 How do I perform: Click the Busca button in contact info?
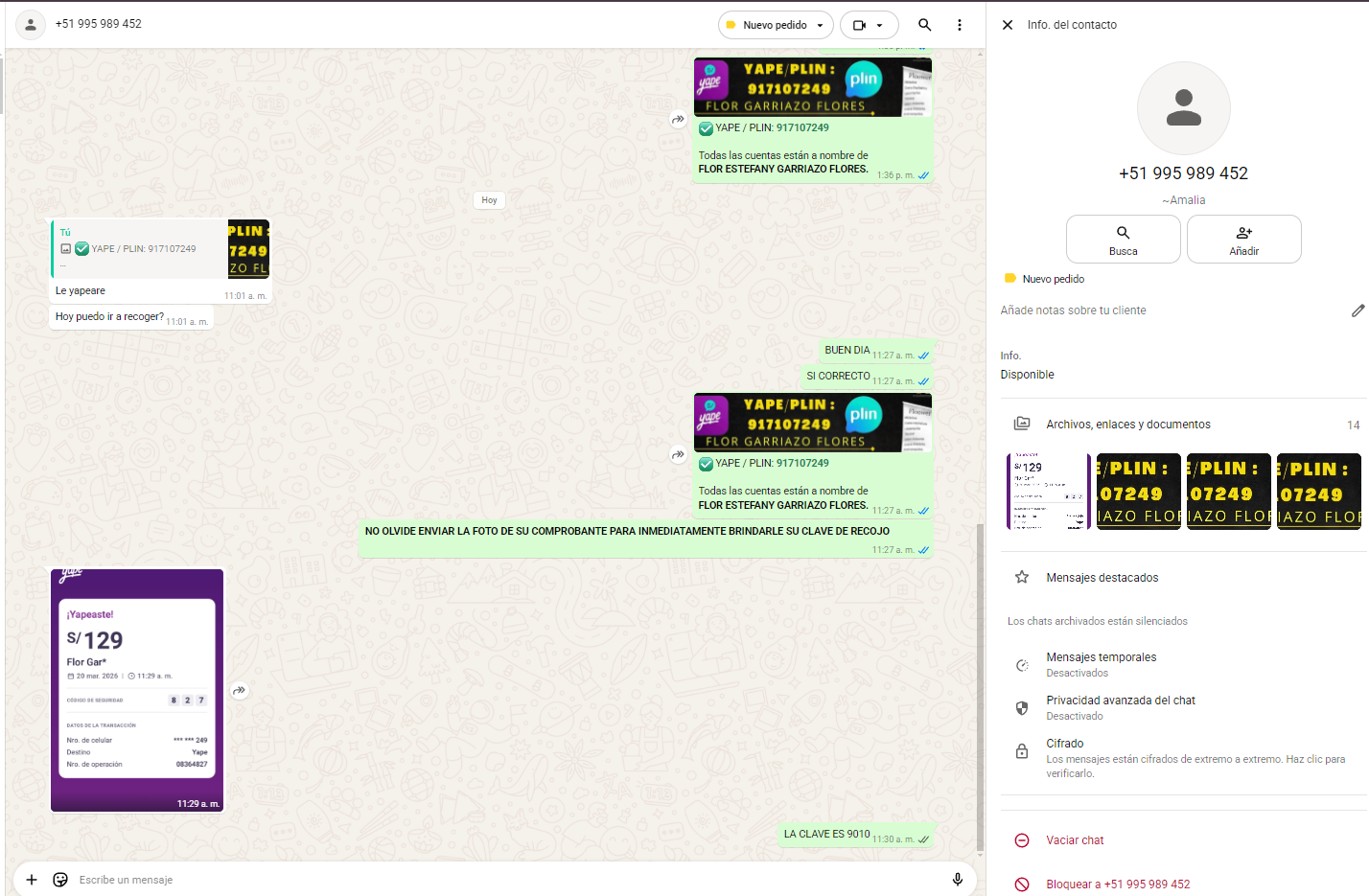(1123, 240)
